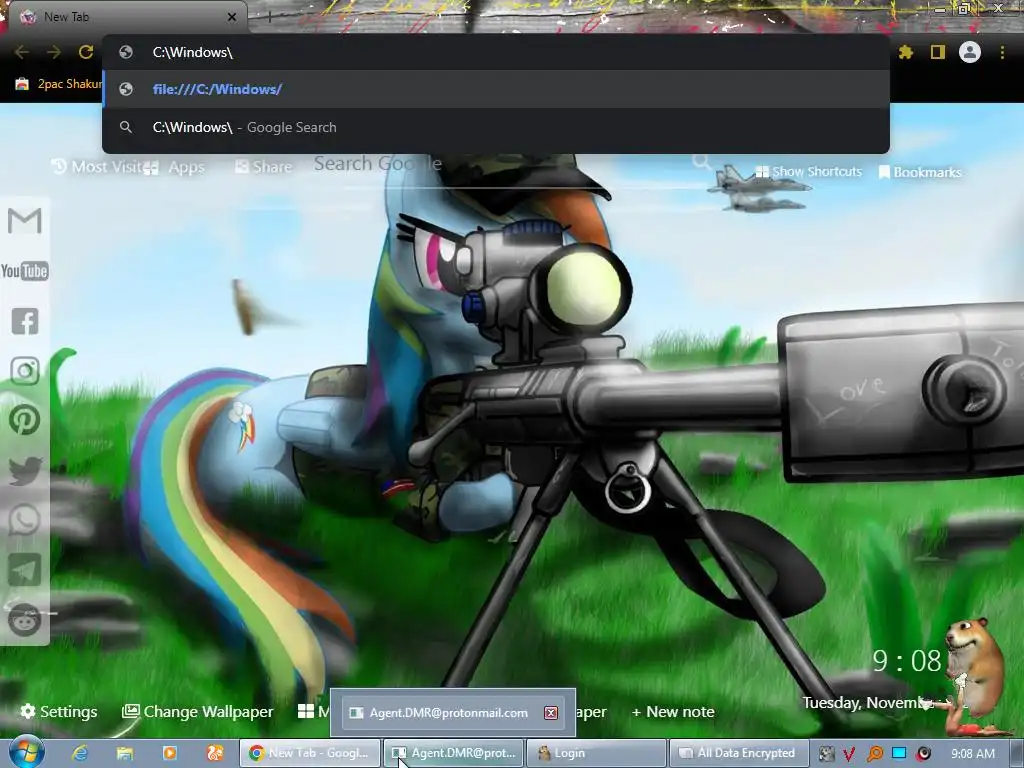Open the Pinterest sidebar shortcut

pyautogui.click(x=25, y=421)
